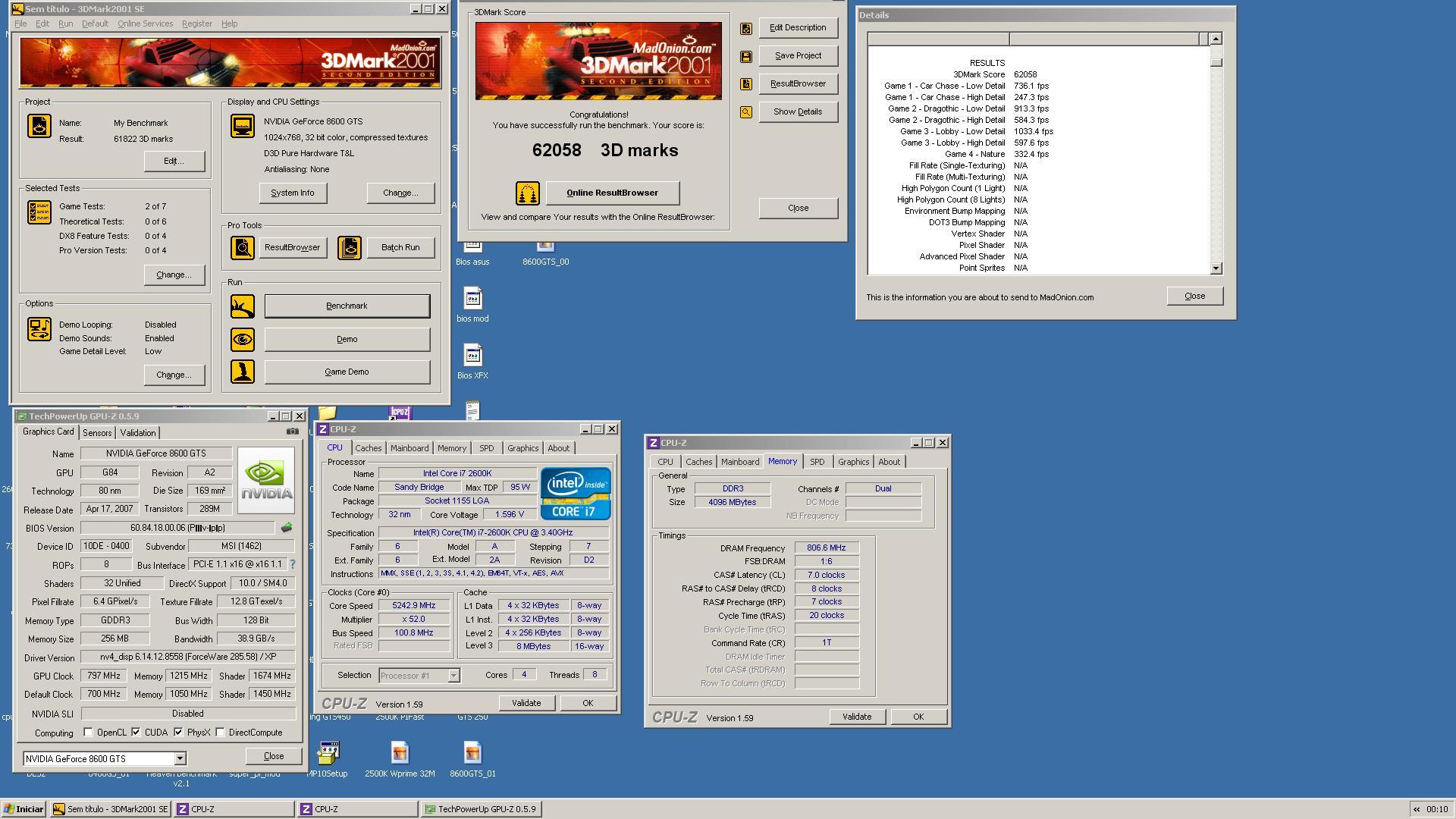
Task: Open the Register menu in 3DMark2001
Action: (196, 24)
